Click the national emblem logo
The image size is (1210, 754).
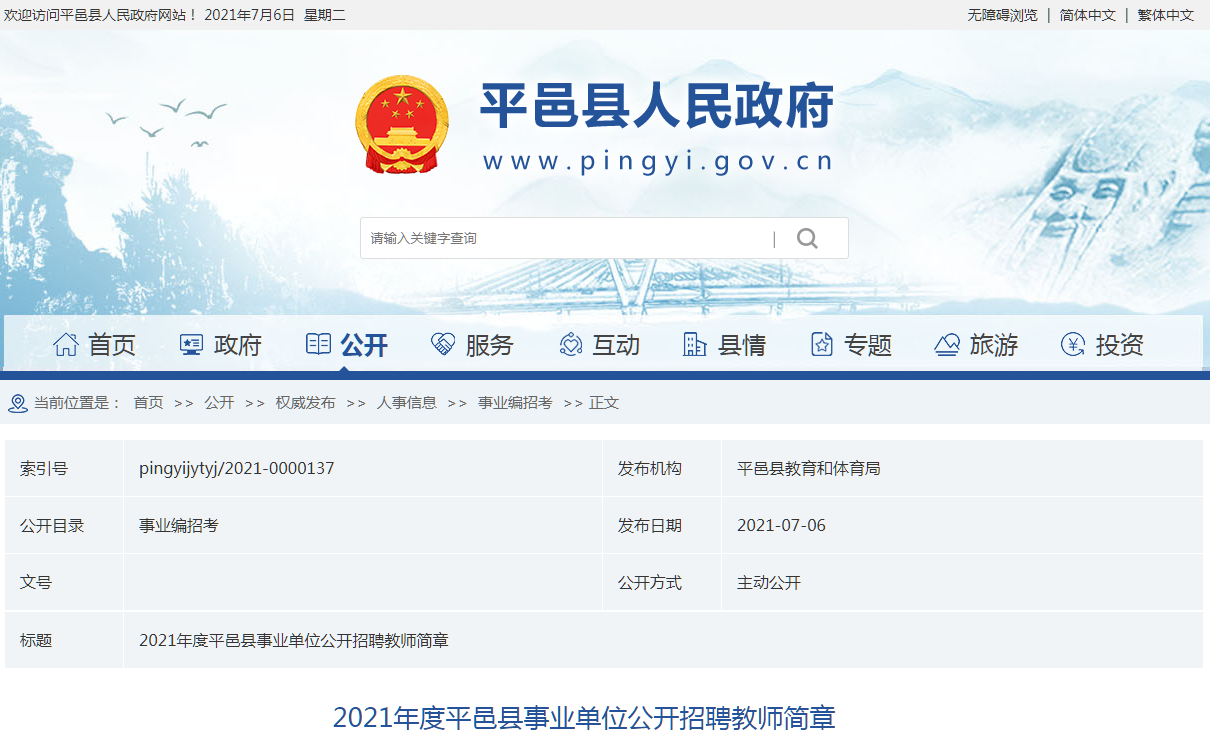pos(402,125)
